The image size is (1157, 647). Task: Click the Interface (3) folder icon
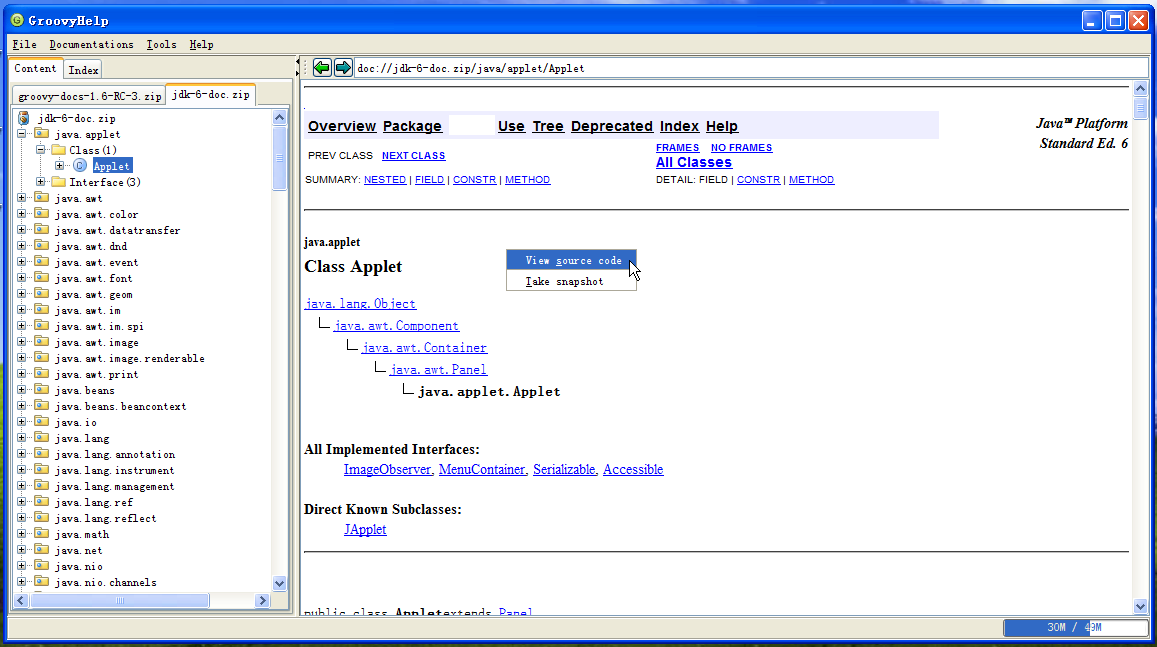point(58,182)
